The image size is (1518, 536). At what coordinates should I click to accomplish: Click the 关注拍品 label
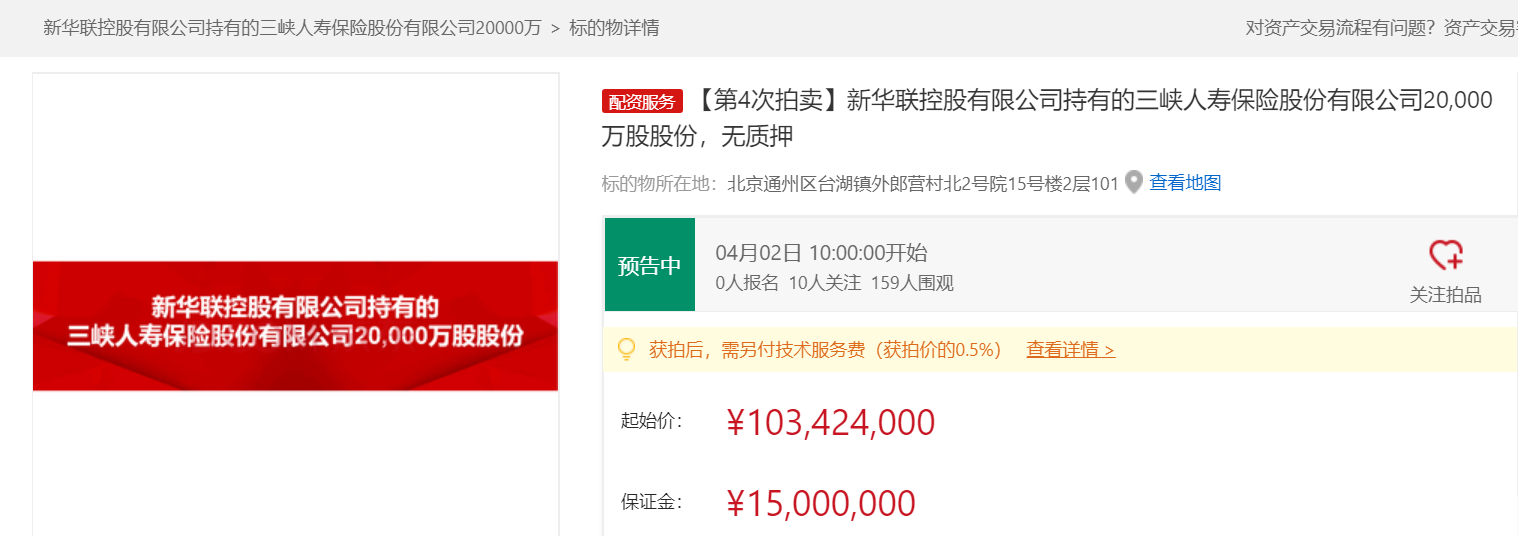tap(1445, 294)
